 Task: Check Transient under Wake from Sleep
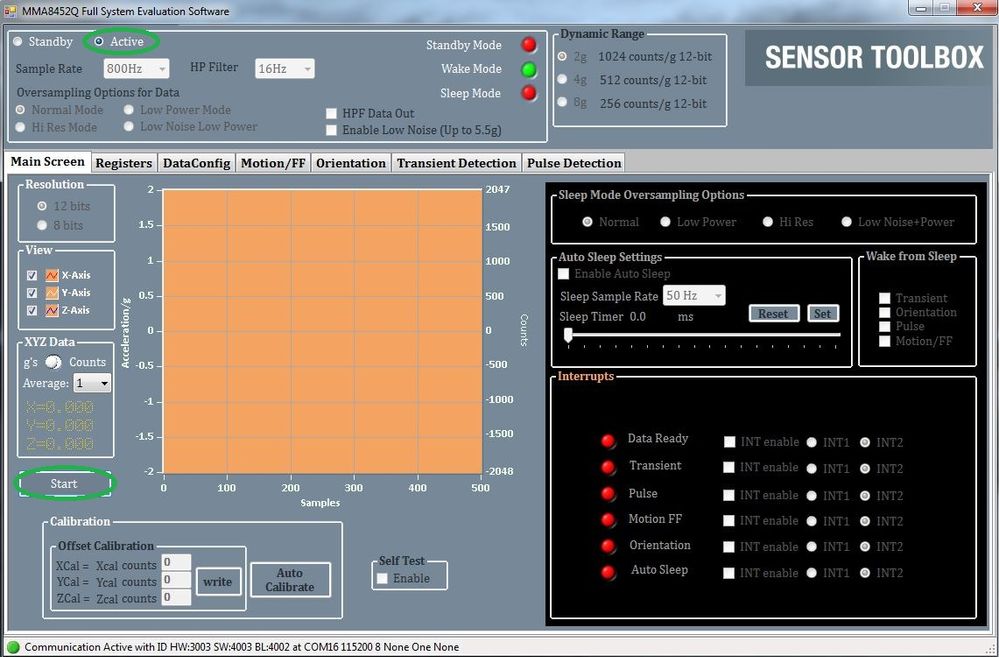click(x=884, y=298)
